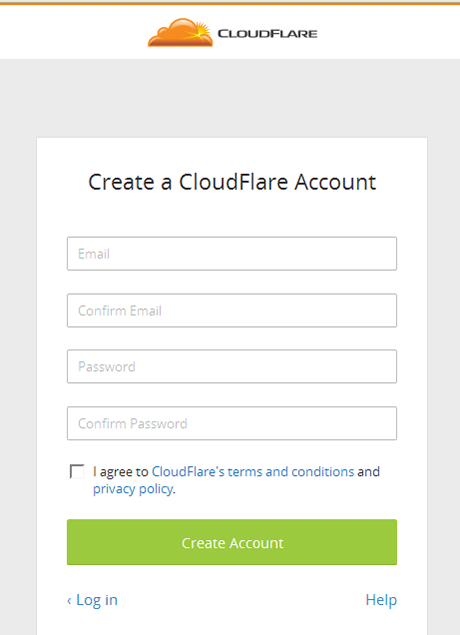Open CloudFlare's terms and conditions link

pos(253,471)
